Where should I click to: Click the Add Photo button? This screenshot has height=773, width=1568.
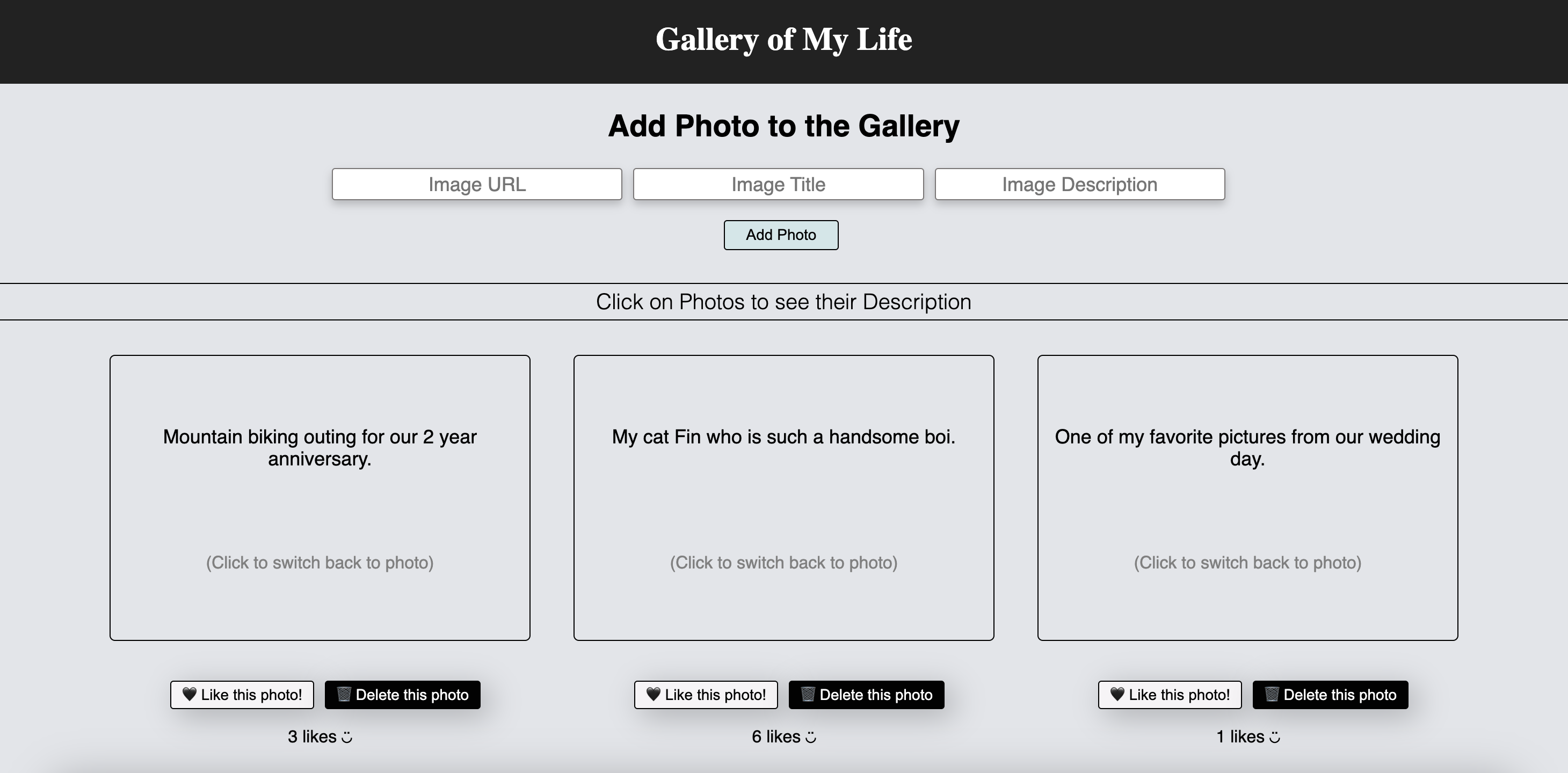[x=781, y=235]
